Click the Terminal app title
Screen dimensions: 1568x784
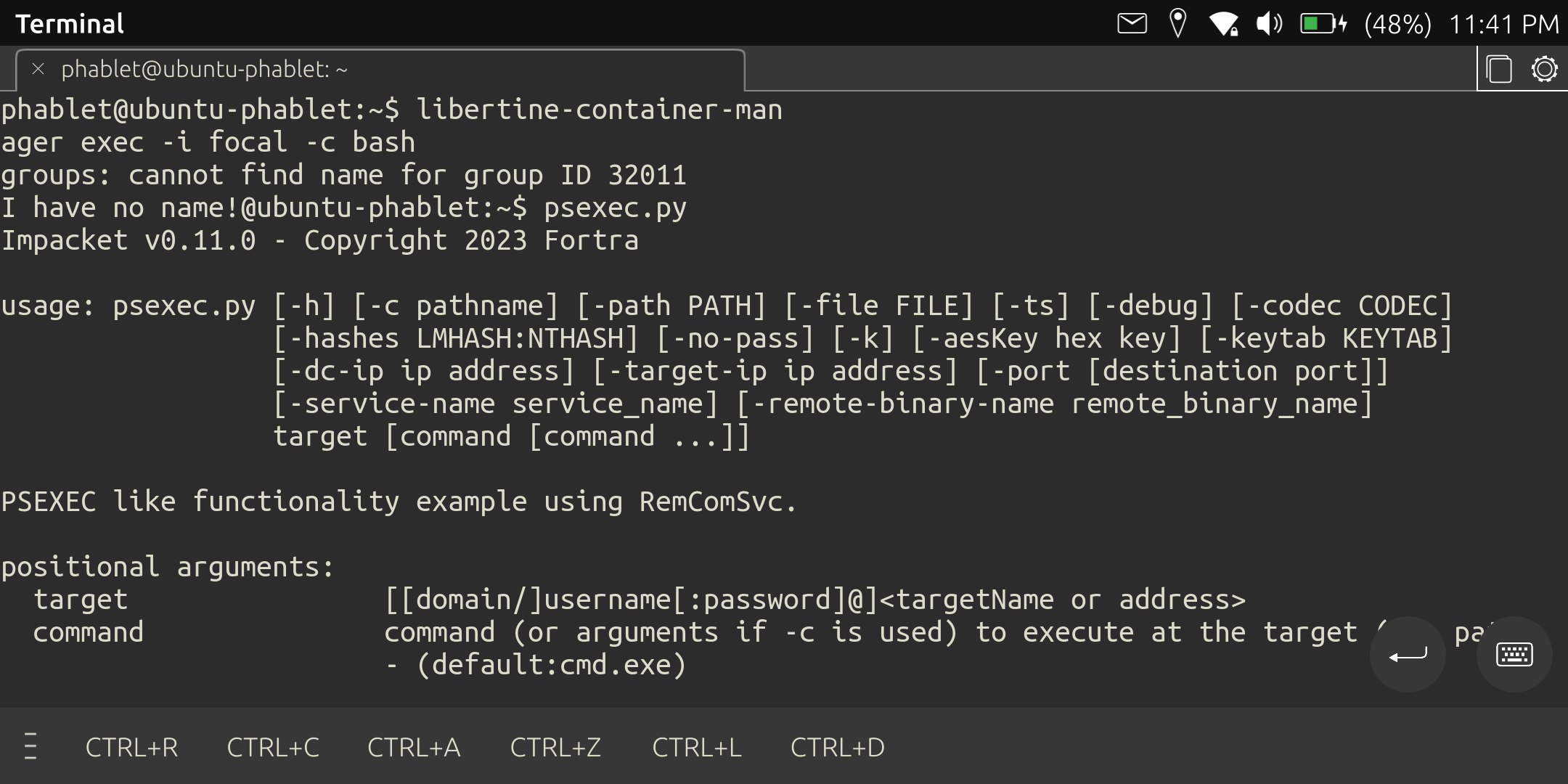[70, 24]
